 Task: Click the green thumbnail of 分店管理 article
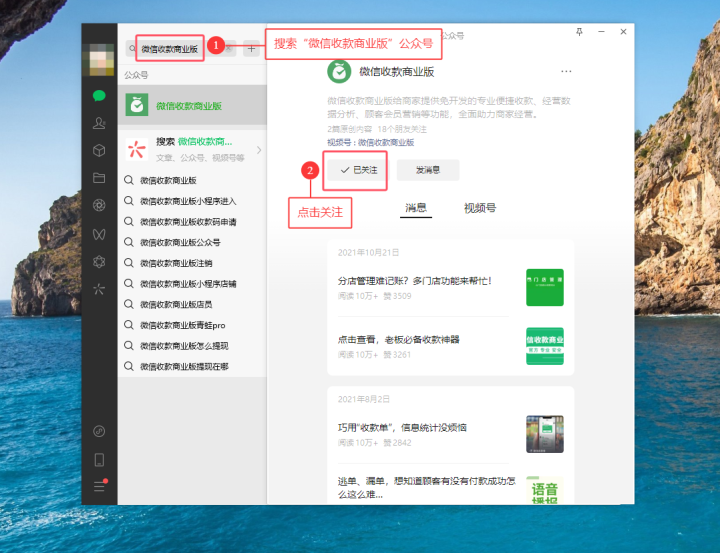click(x=545, y=287)
